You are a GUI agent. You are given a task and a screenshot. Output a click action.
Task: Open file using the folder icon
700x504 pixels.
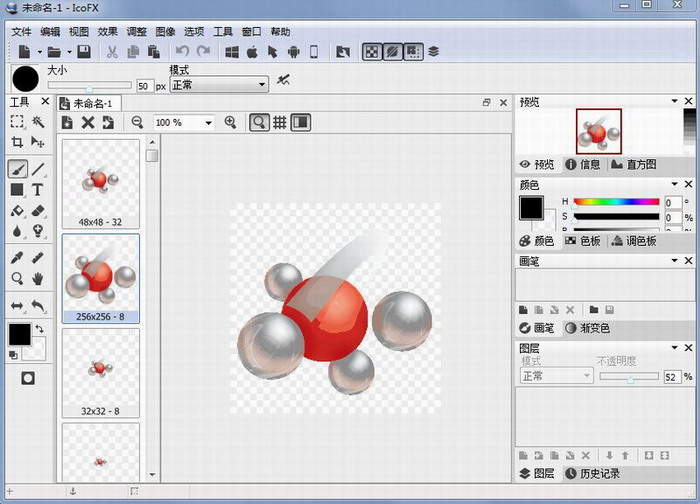click(x=54, y=52)
